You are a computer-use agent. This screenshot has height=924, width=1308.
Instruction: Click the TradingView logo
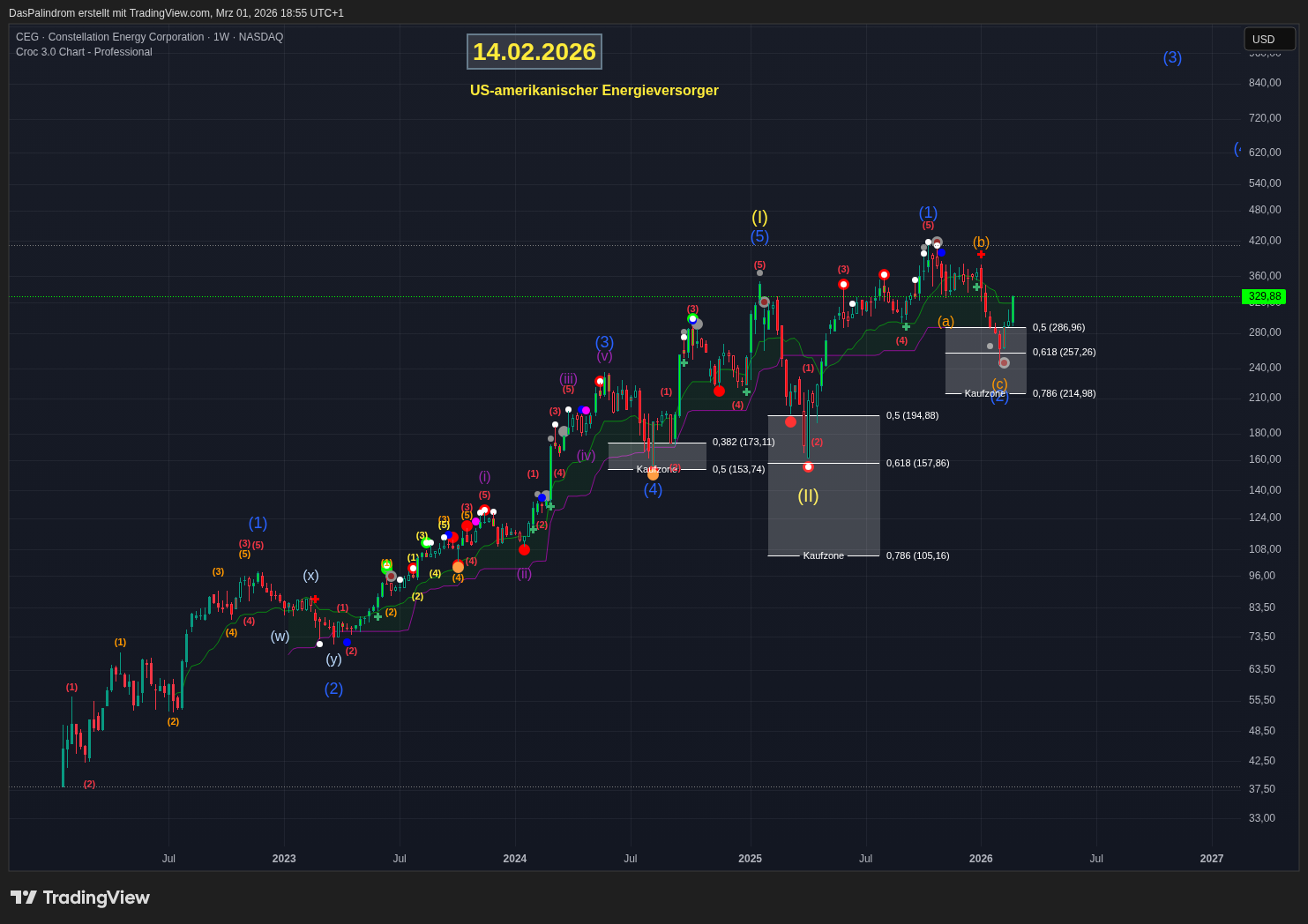pos(80,898)
